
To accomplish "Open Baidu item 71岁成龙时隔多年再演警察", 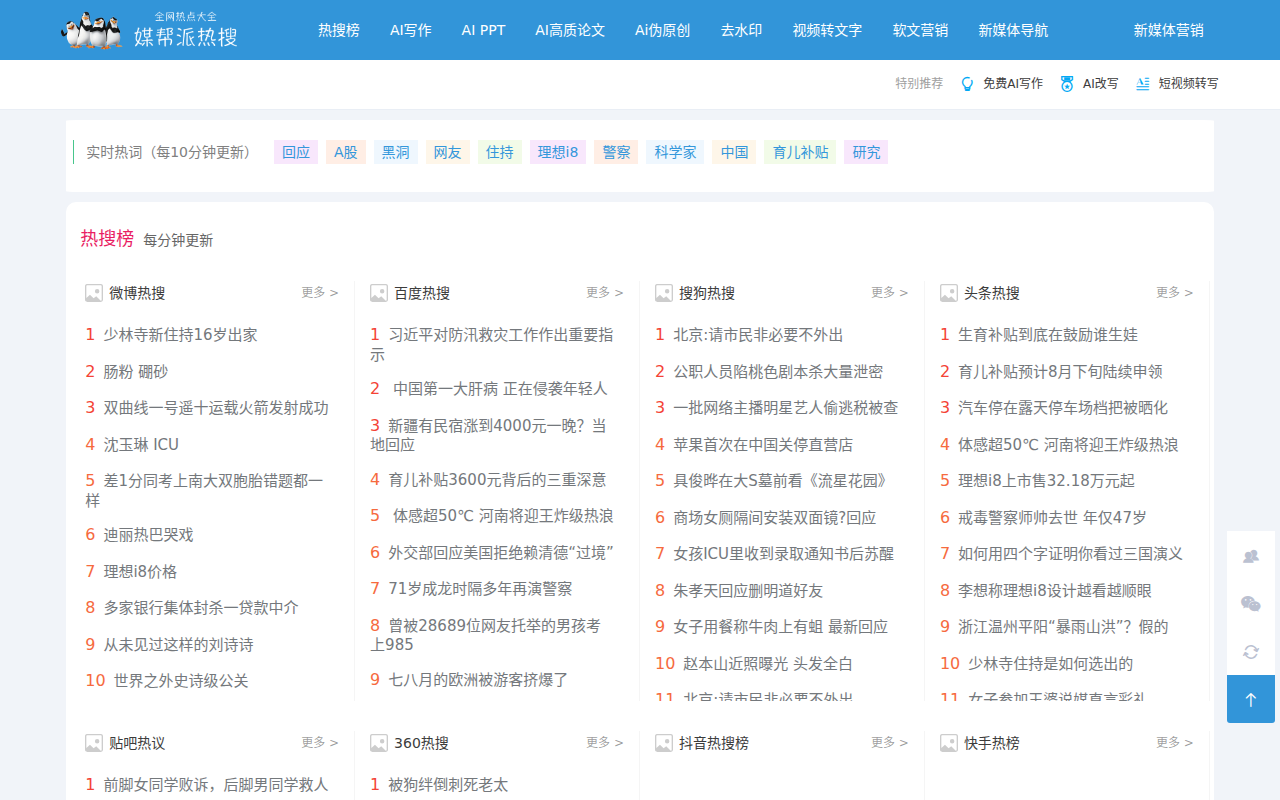I will (x=480, y=589).
